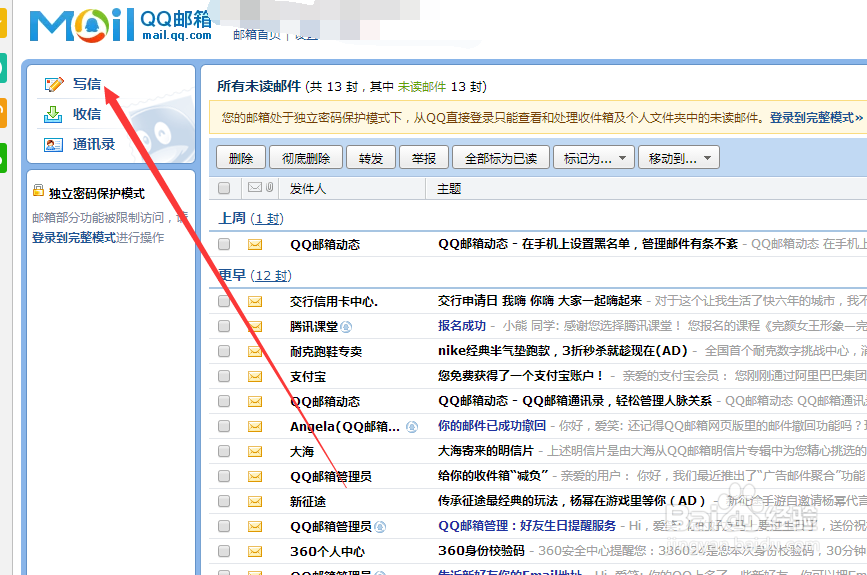Check the 腾讯课堂 mail checkbox
This screenshot has height=575, width=867.
pyautogui.click(x=224, y=326)
